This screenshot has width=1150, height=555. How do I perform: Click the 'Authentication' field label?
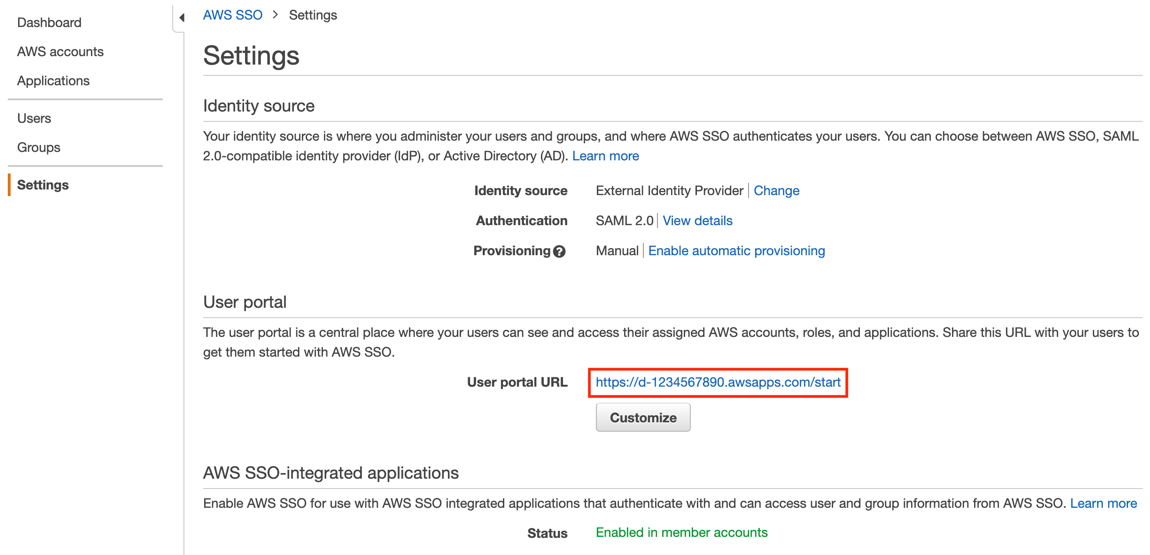pyautogui.click(x=521, y=221)
